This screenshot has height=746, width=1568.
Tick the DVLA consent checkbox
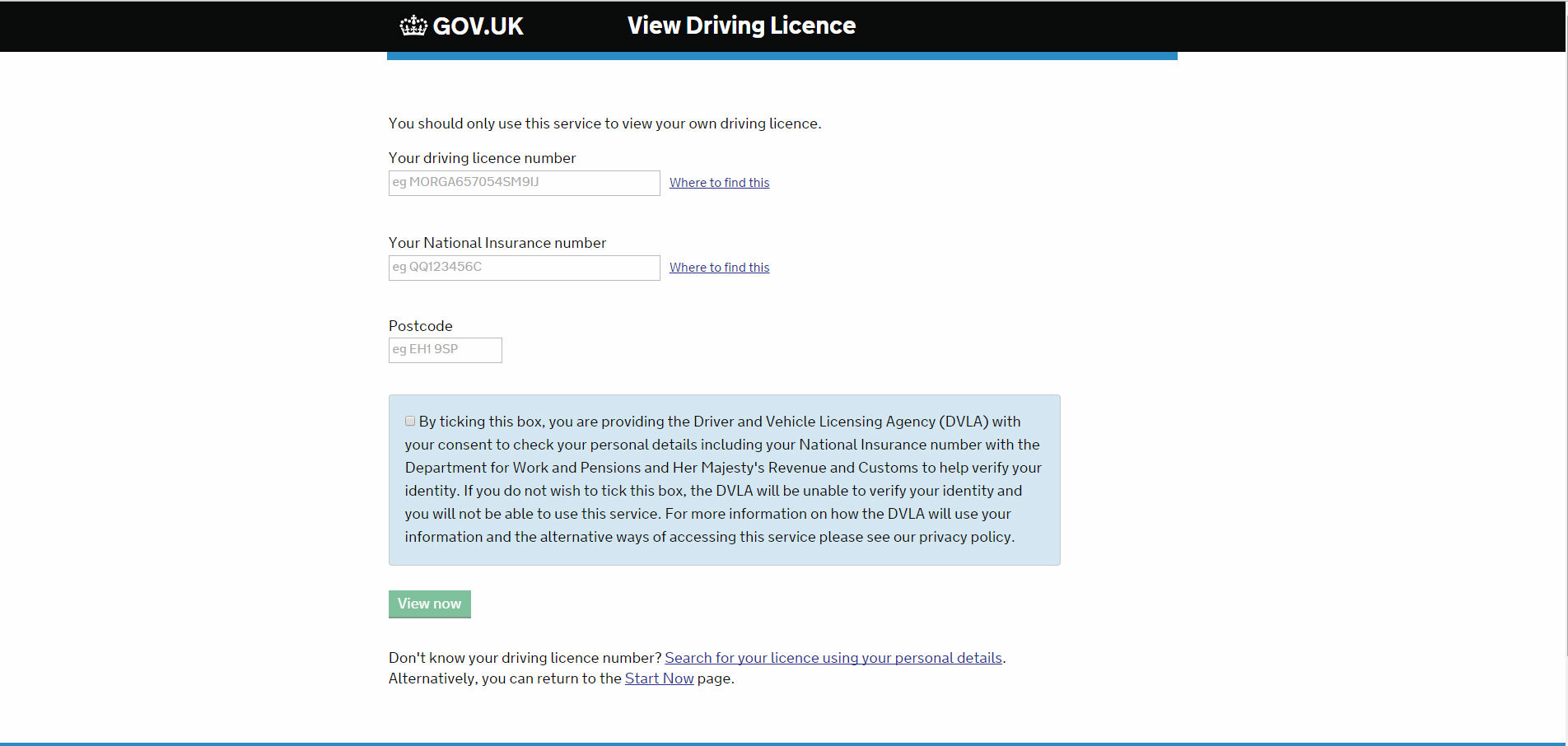click(x=410, y=421)
